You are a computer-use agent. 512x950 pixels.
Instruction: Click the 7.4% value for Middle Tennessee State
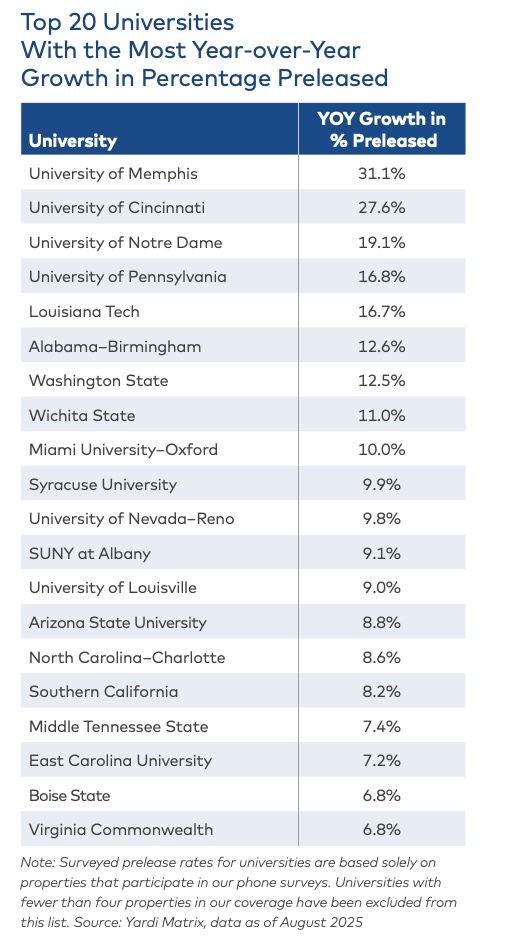click(381, 726)
